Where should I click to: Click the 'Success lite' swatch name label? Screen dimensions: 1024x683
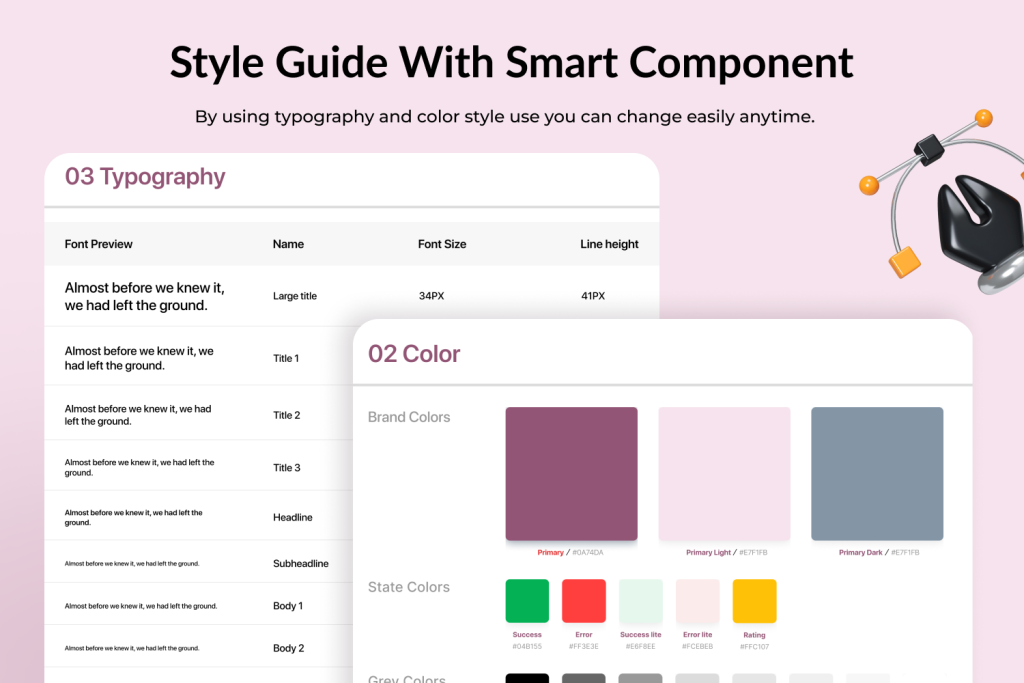pyautogui.click(x=641, y=635)
